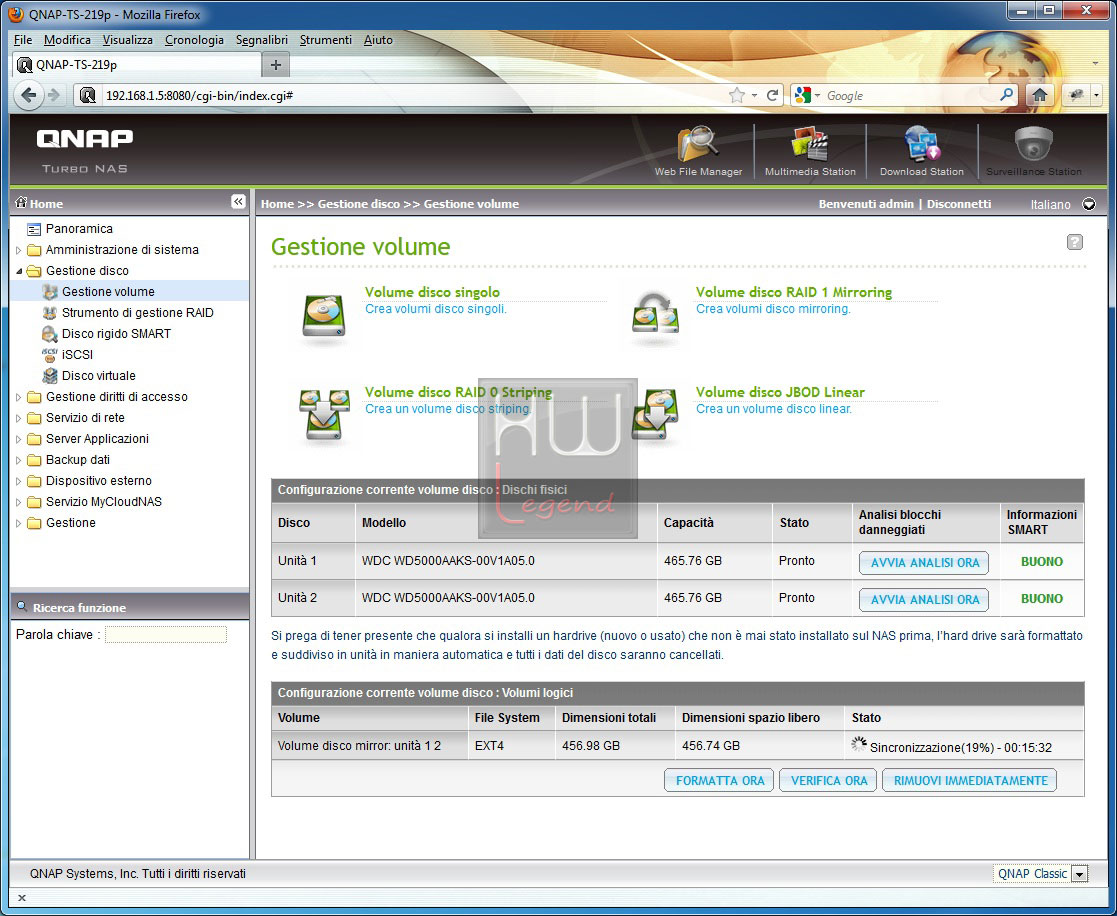Click the QNAP Turbo NAS logo
This screenshot has width=1117, height=916.
pos(85,150)
